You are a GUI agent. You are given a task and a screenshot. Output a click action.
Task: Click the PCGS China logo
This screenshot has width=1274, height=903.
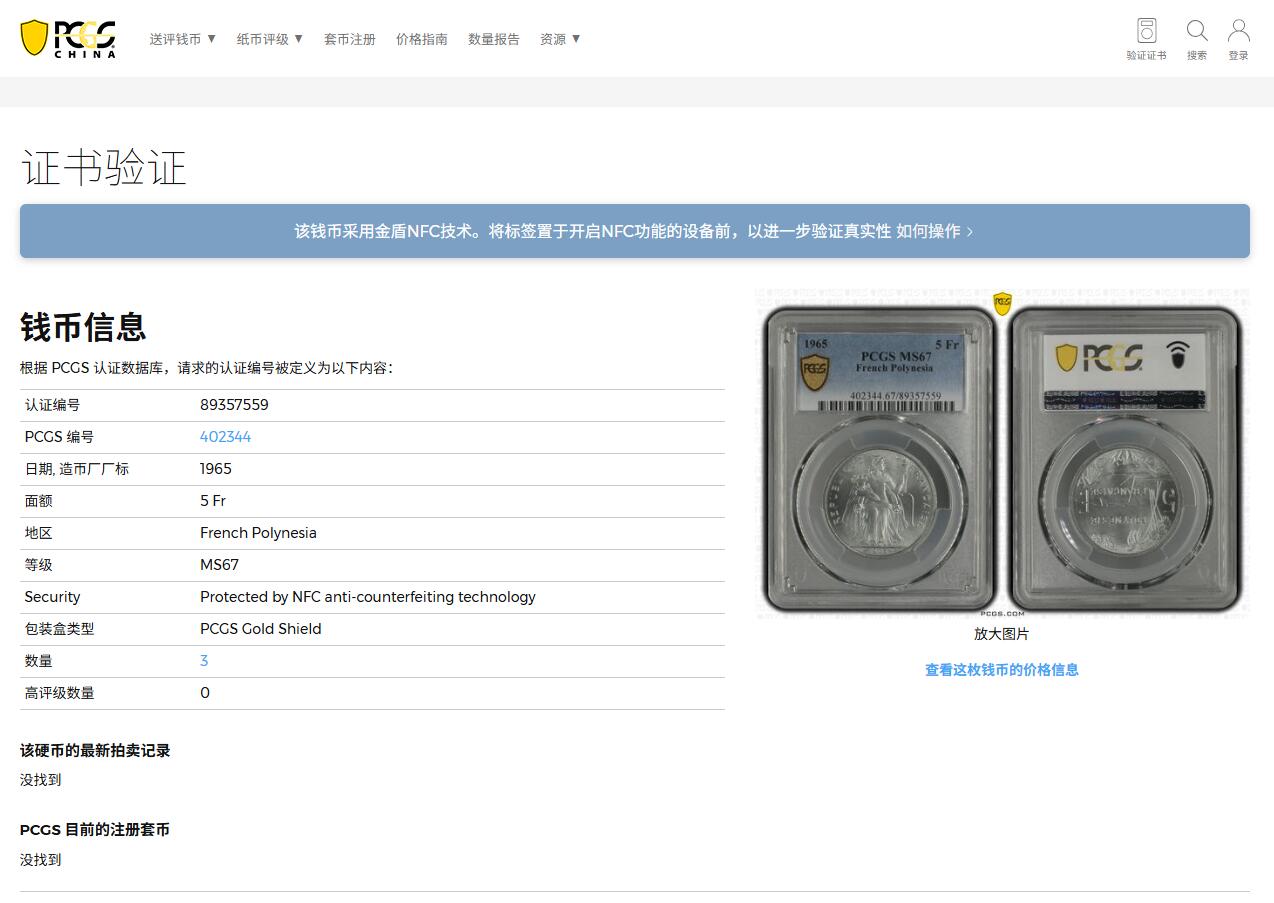click(x=68, y=38)
